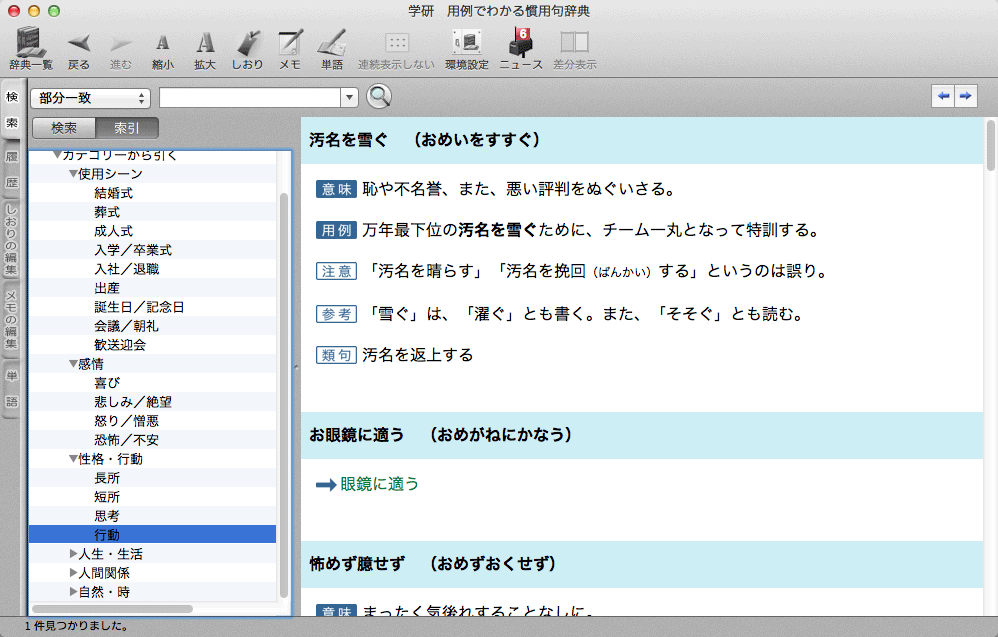Screen dimensions: 998x637
Task: Open the 履歴 side tab
Action: point(12,169)
